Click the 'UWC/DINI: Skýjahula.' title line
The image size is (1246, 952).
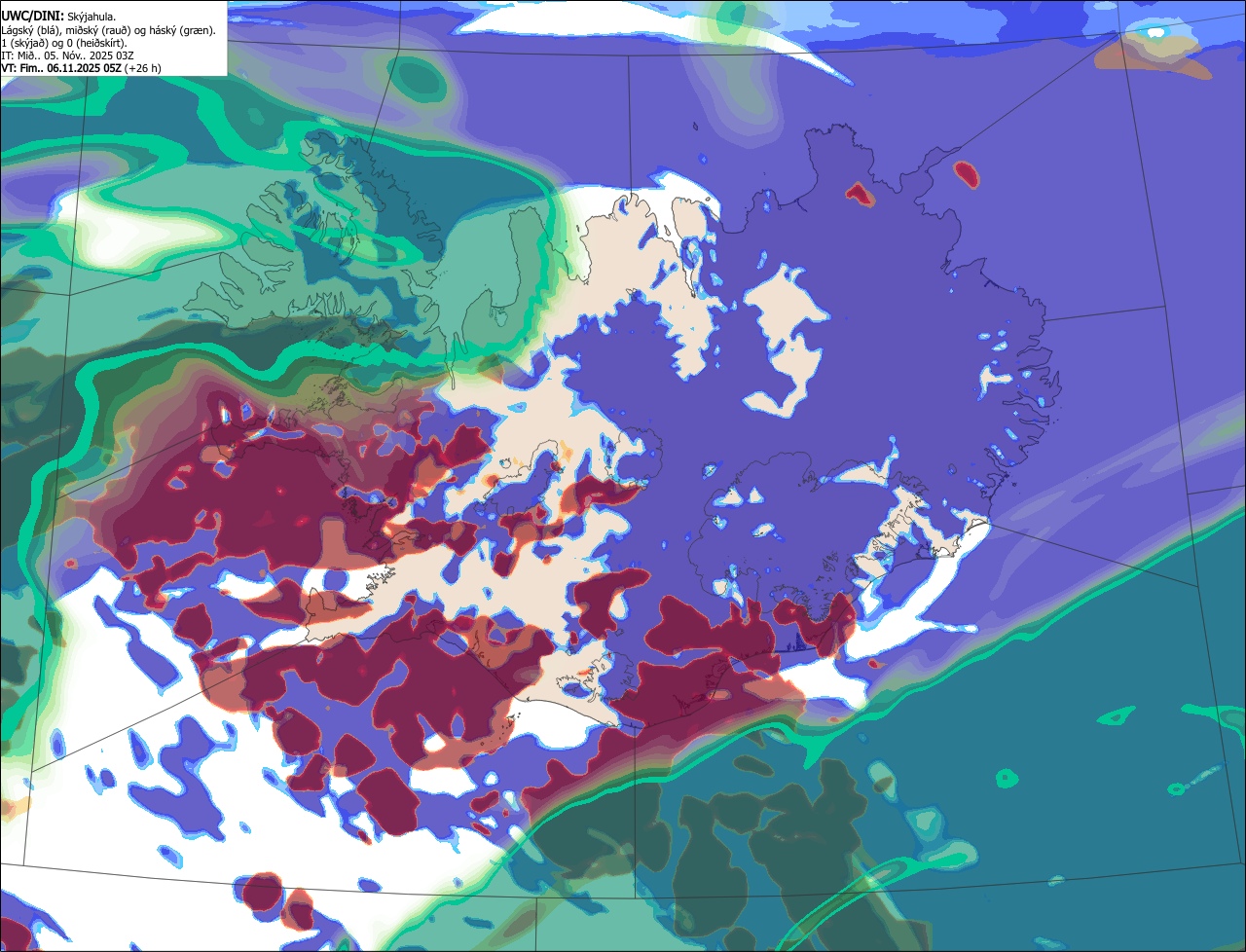pyautogui.click(x=58, y=17)
